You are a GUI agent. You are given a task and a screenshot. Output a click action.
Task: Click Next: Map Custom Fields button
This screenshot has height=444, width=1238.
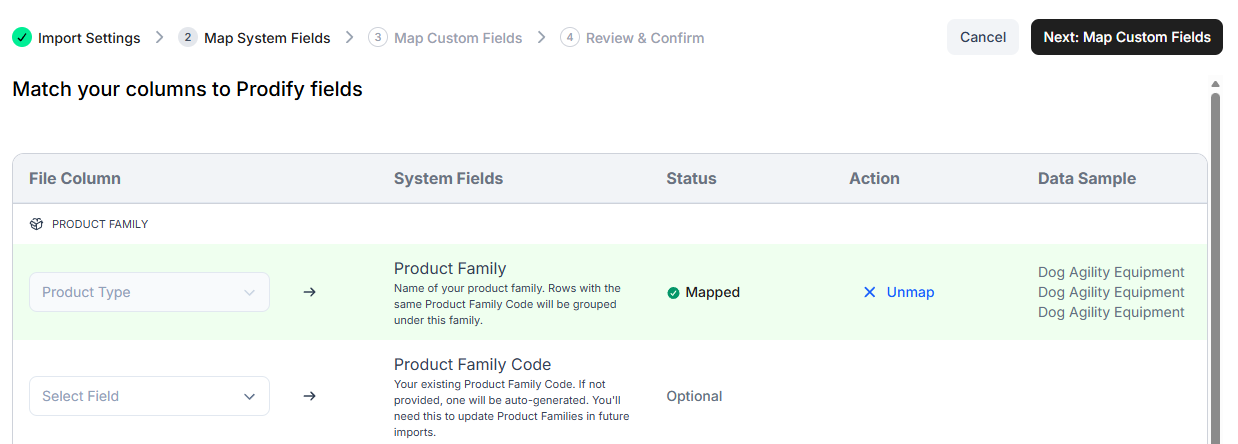(x=1127, y=37)
